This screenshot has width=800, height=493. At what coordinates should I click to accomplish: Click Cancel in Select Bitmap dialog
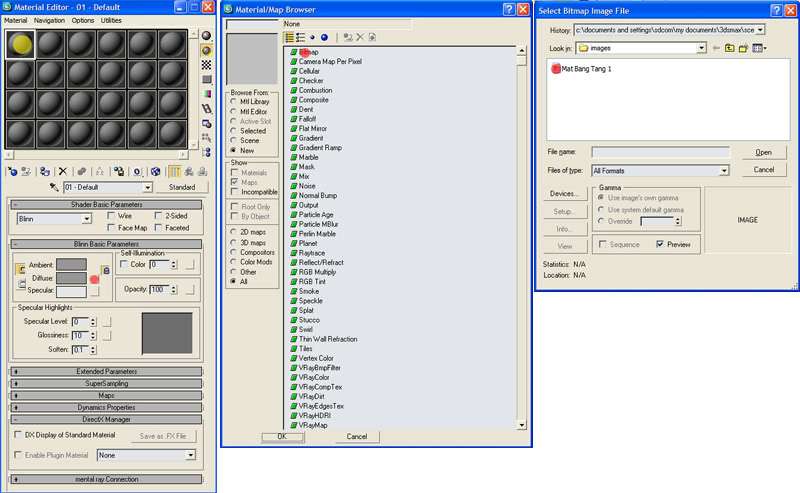tap(763, 169)
